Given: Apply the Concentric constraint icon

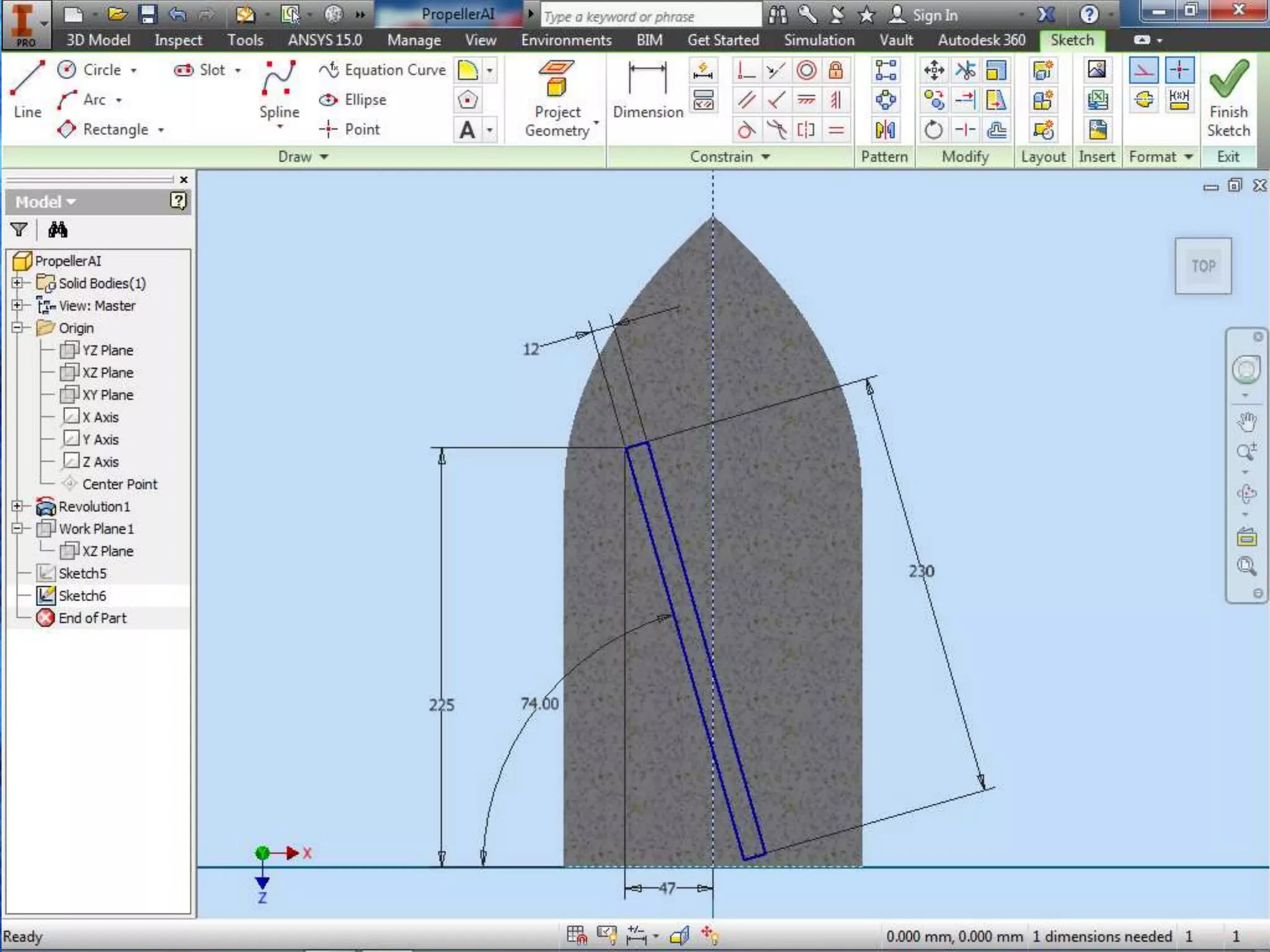Looking at the screenshot, I should (x=806, y=71).
